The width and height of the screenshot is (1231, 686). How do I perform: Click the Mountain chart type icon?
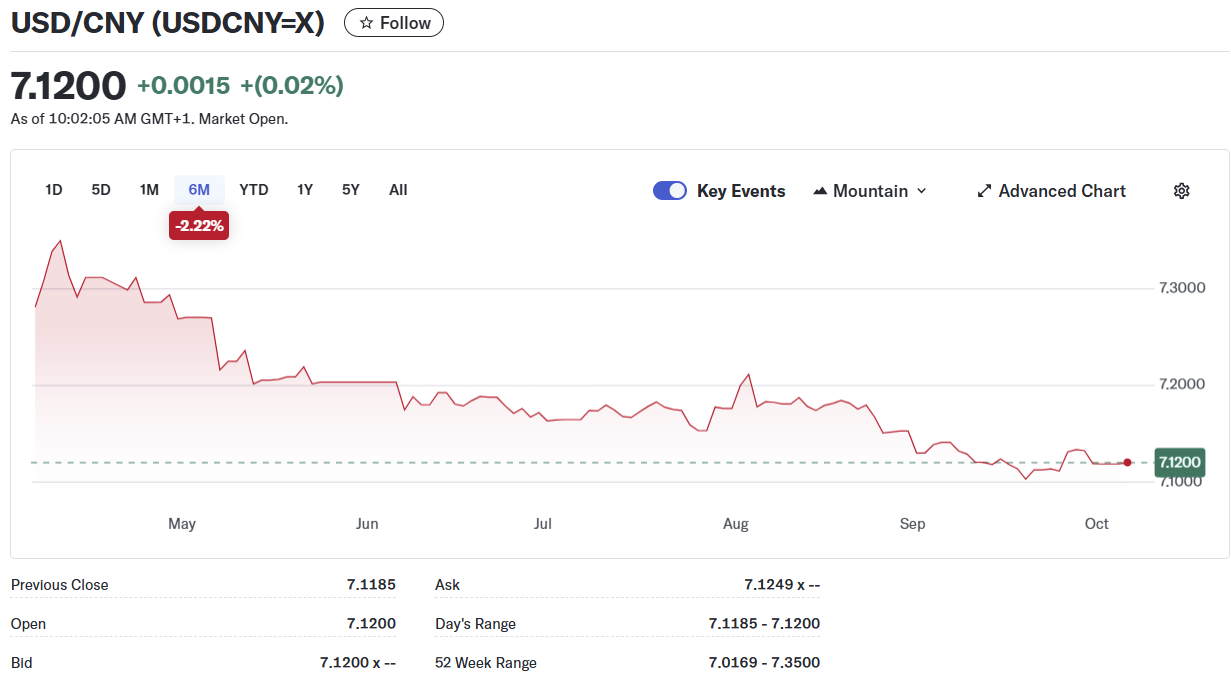tap(820, 191)
